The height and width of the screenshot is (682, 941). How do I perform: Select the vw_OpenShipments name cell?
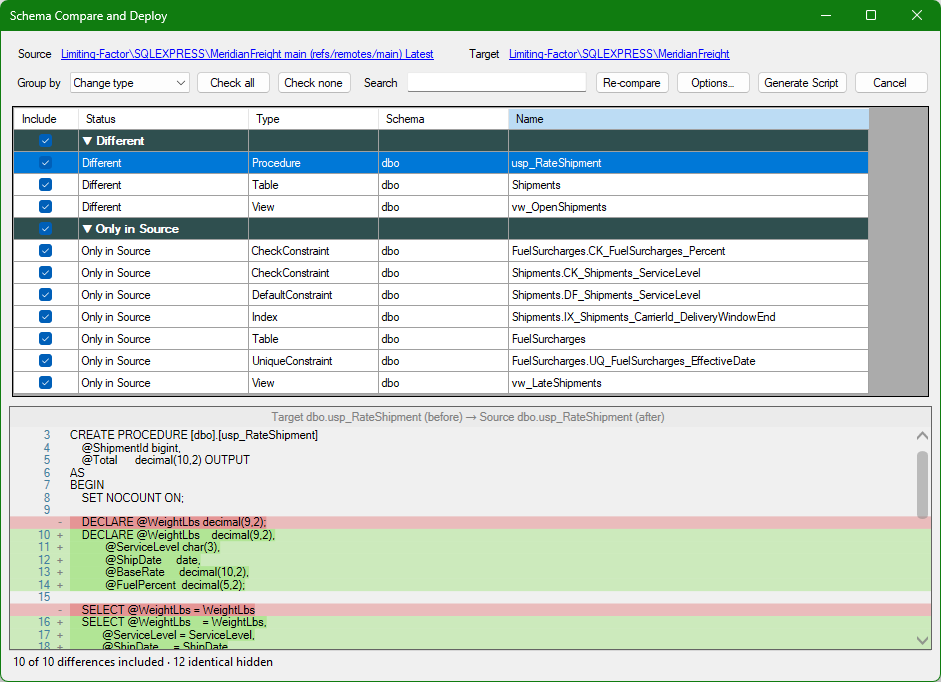[688, 207]
